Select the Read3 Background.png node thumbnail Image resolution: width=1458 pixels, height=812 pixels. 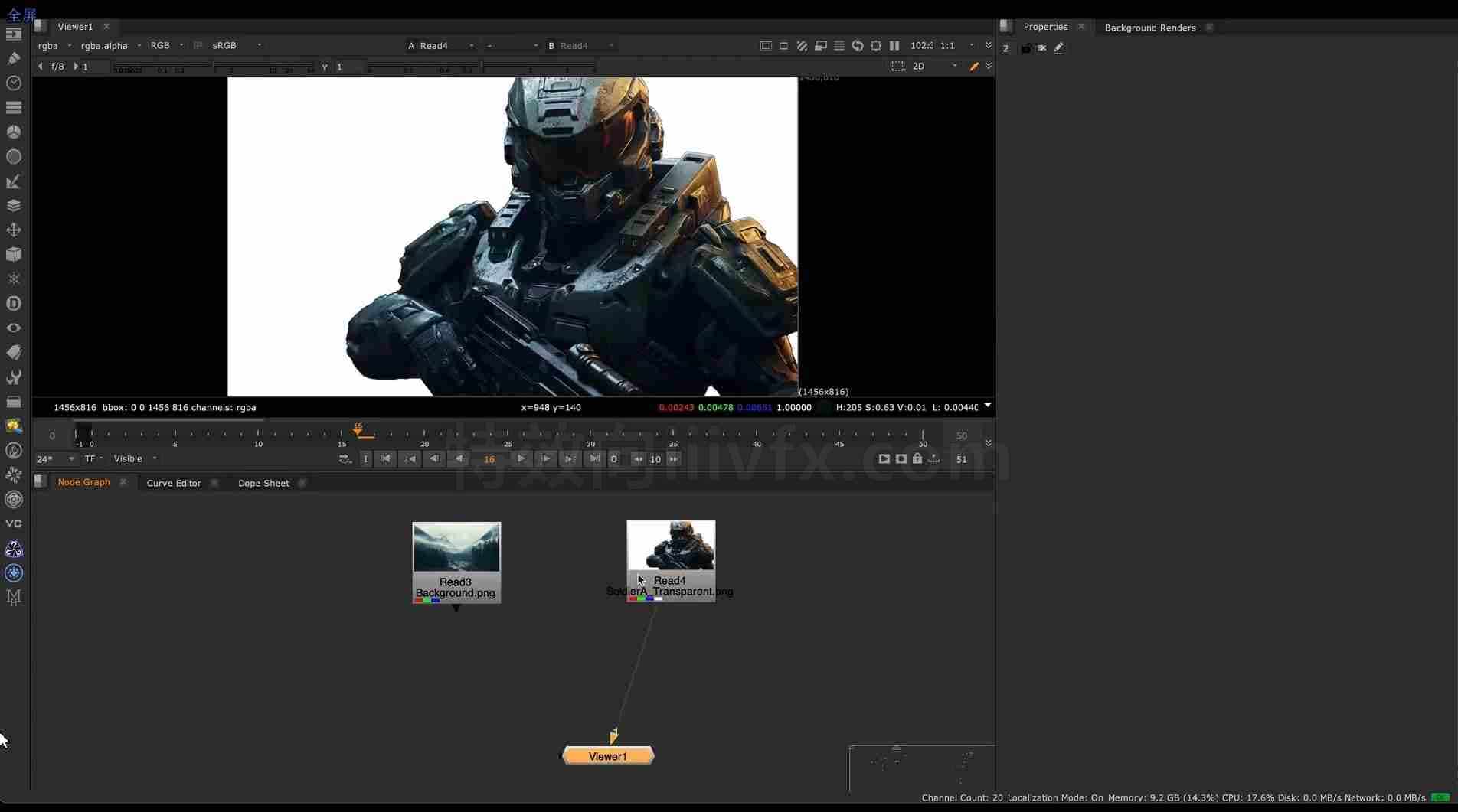tap(456, 546)
